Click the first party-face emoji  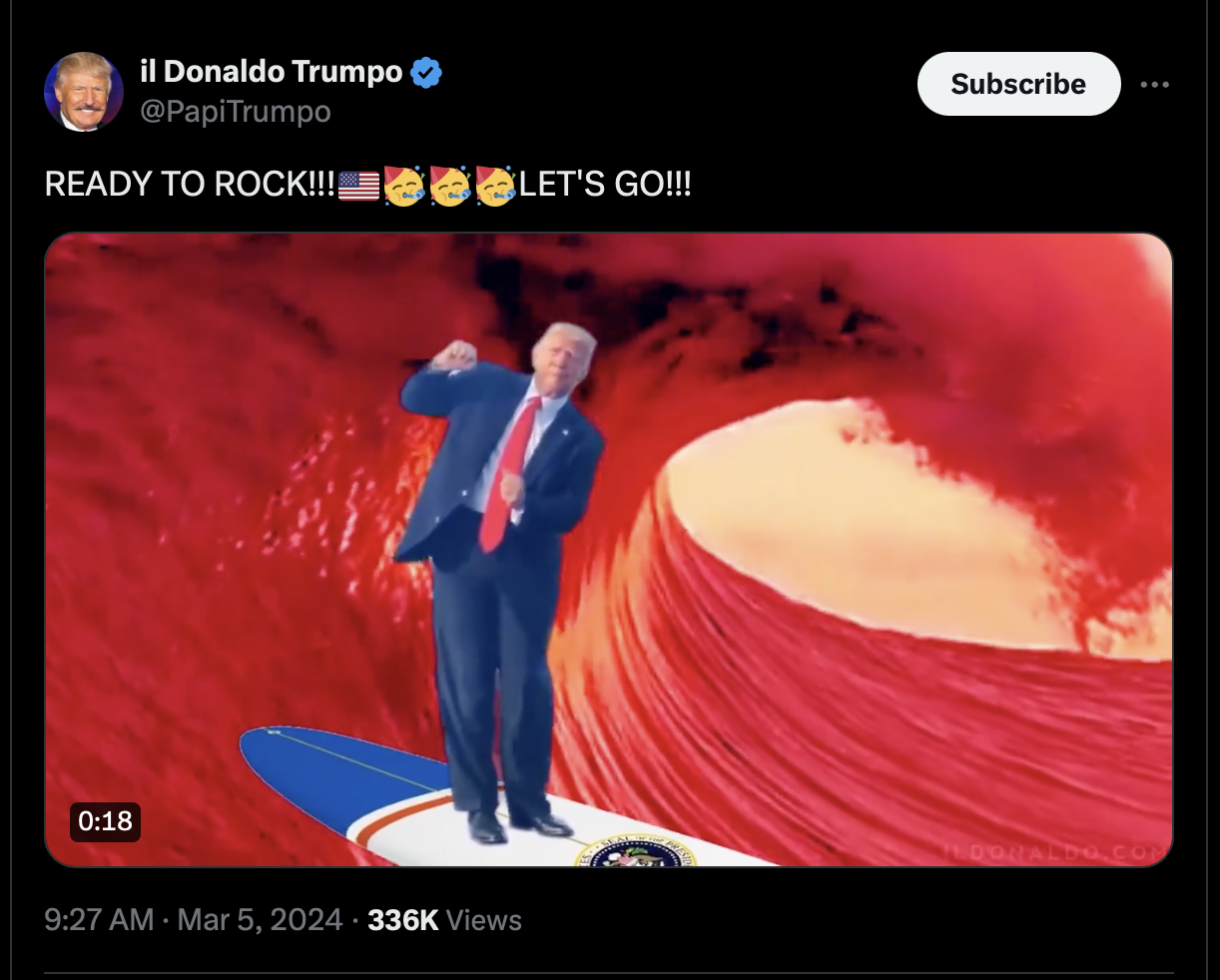404,186
